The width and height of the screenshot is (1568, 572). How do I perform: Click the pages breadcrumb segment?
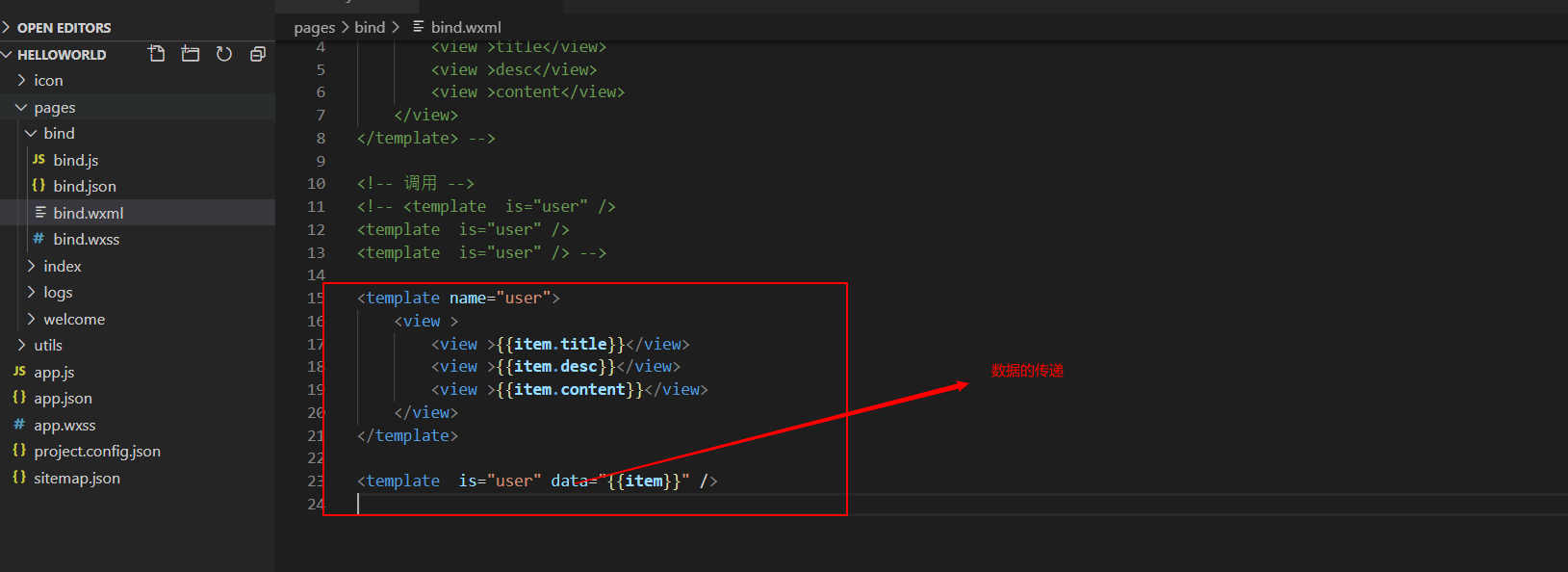pyautogui.click(x=315, y=27)
